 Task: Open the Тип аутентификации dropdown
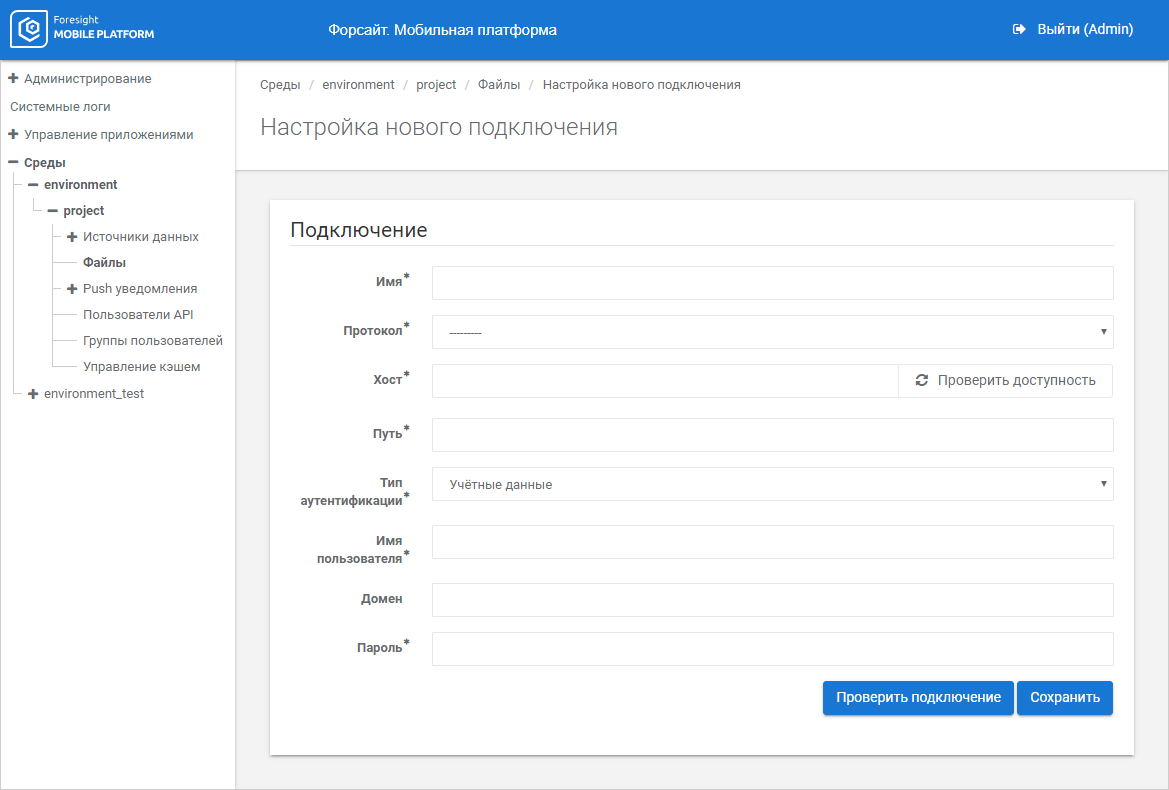pos(772,484)
